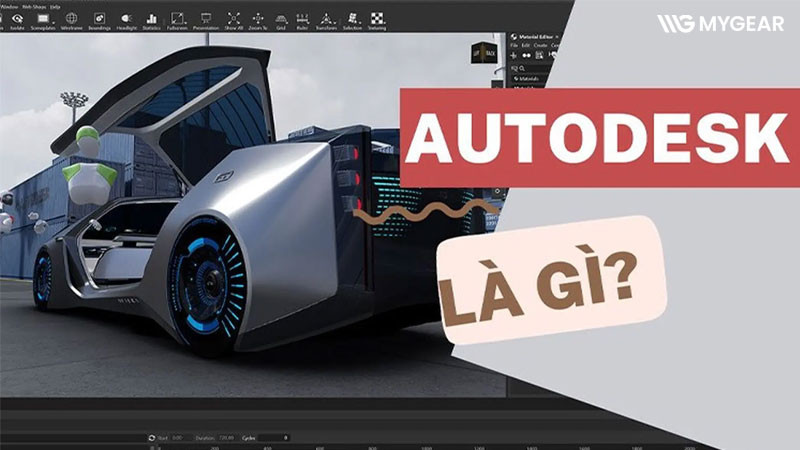Toggle Wireframe display mode
Screen dimensions: 800x450
[x=71, y=19]
